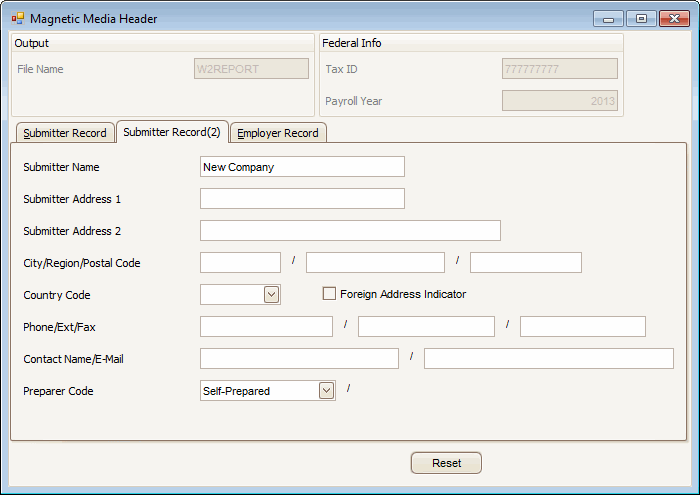Focus the Postal Code input field
This screenshot has height=495, width=700.
pyautogui.click(x=525, y=263)
